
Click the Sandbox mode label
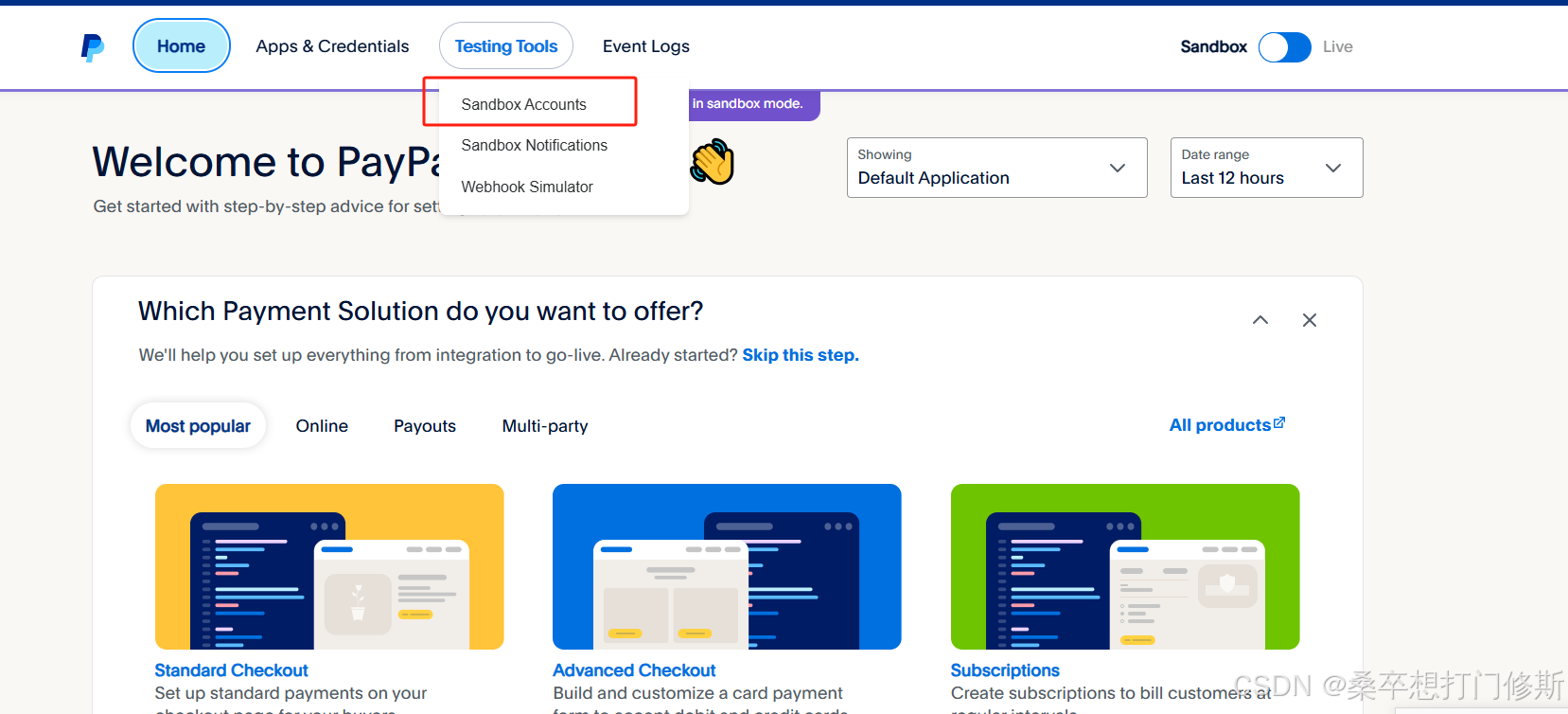(1214, 46)
